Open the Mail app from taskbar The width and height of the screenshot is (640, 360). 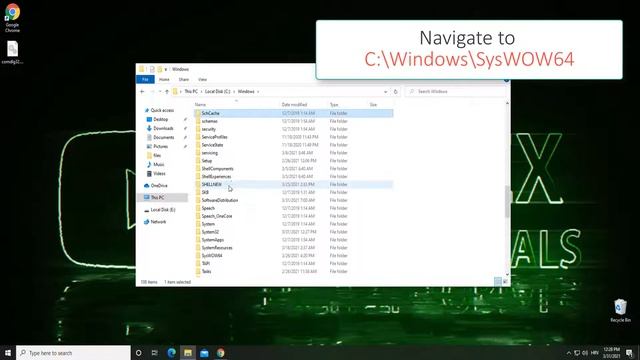[204, 353]
